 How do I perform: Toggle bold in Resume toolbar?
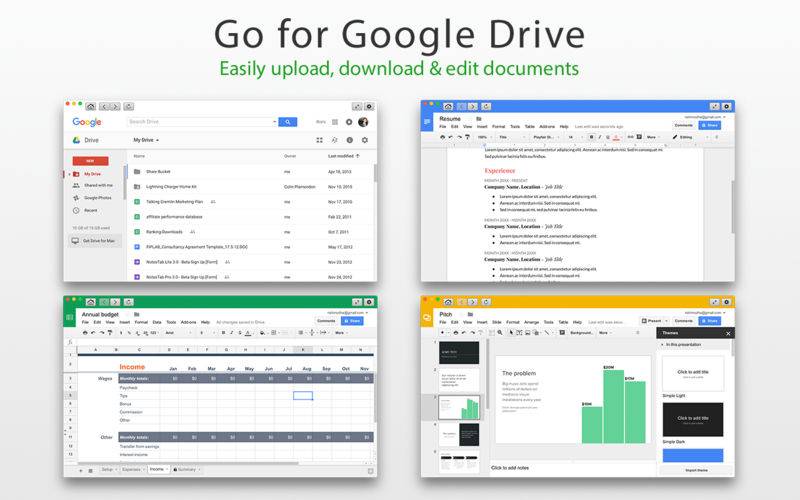click(591, 137)
